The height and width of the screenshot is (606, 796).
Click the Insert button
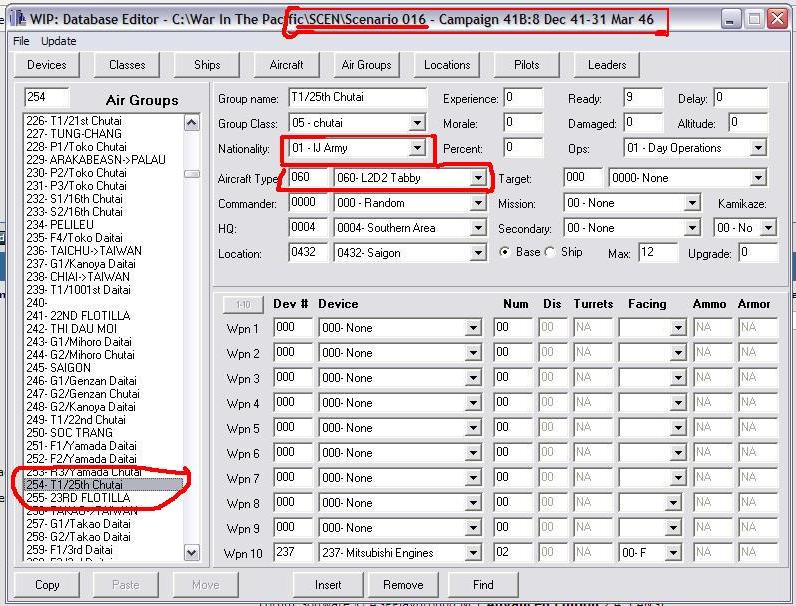(x=328, y=585)
